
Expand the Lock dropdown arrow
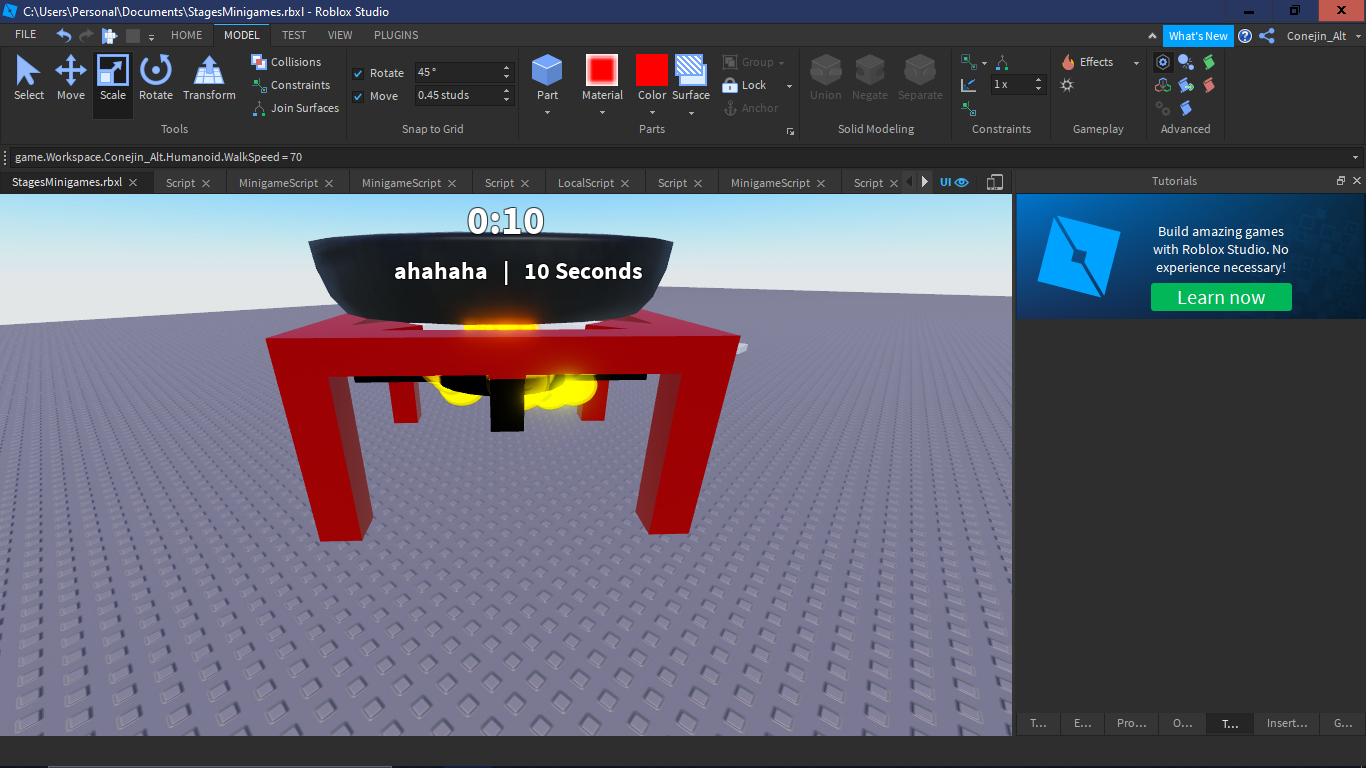point(789,86)
